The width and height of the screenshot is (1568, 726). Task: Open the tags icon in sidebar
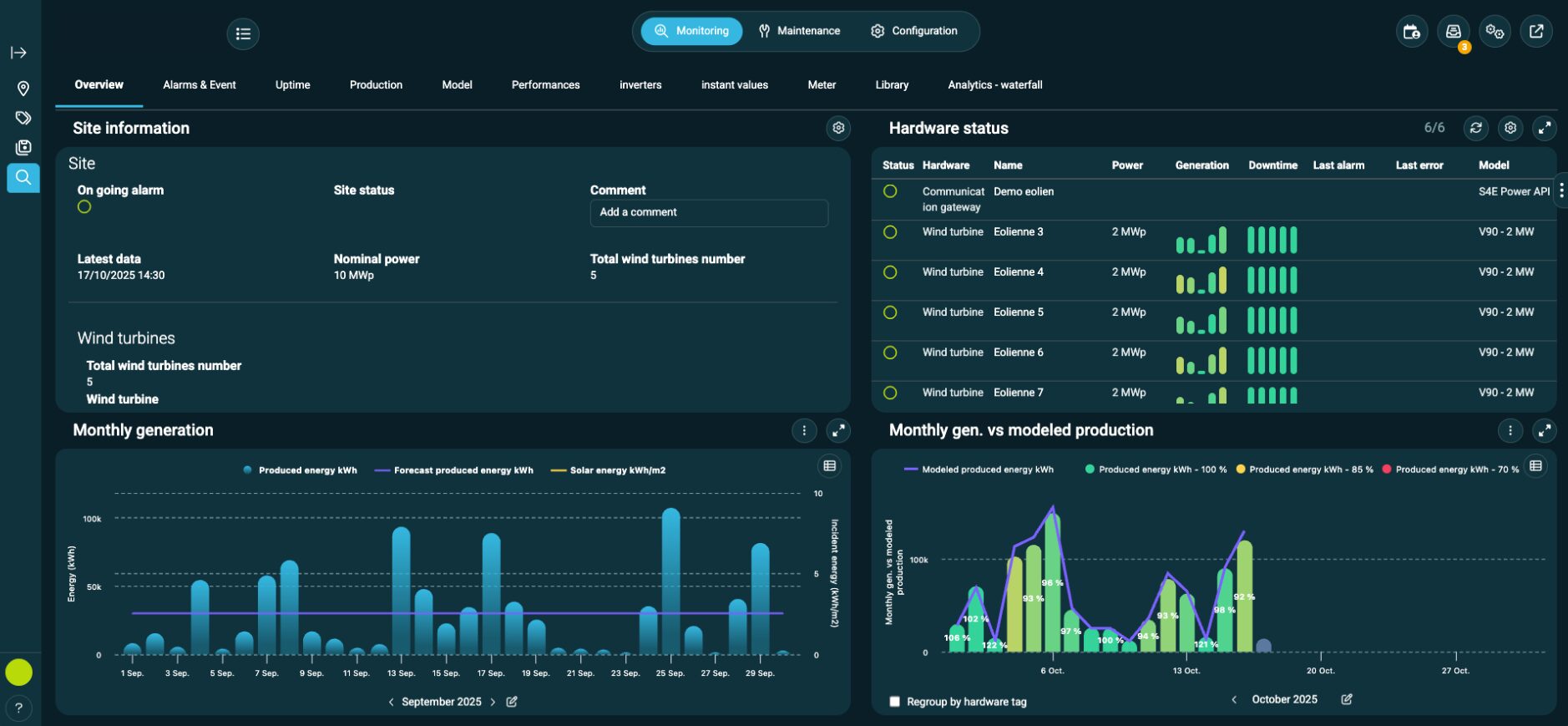23,118
